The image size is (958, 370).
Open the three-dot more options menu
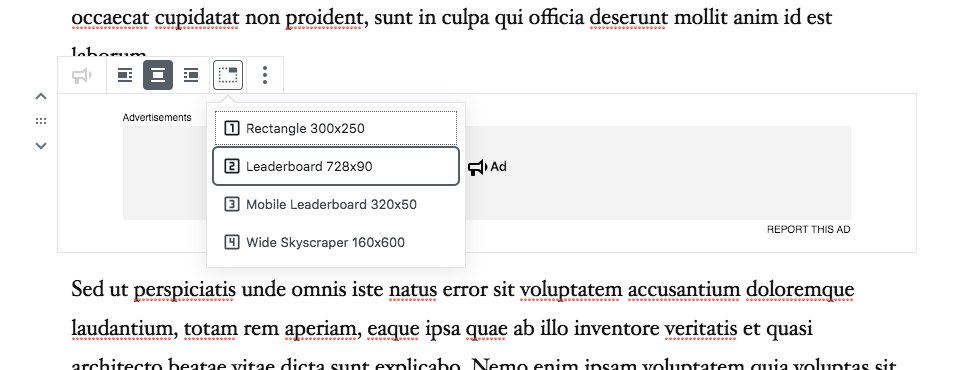[265, 75]
